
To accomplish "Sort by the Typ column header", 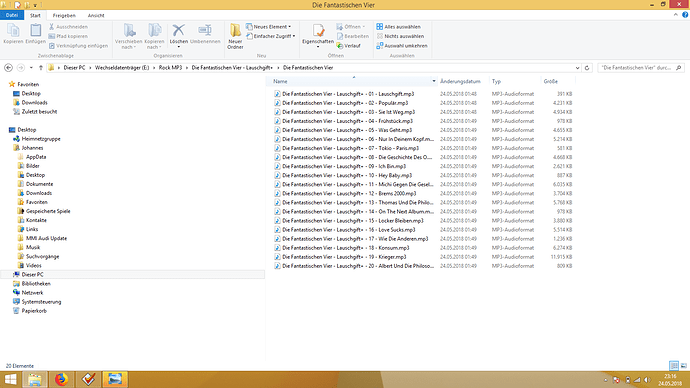I will tap(496, 81).
